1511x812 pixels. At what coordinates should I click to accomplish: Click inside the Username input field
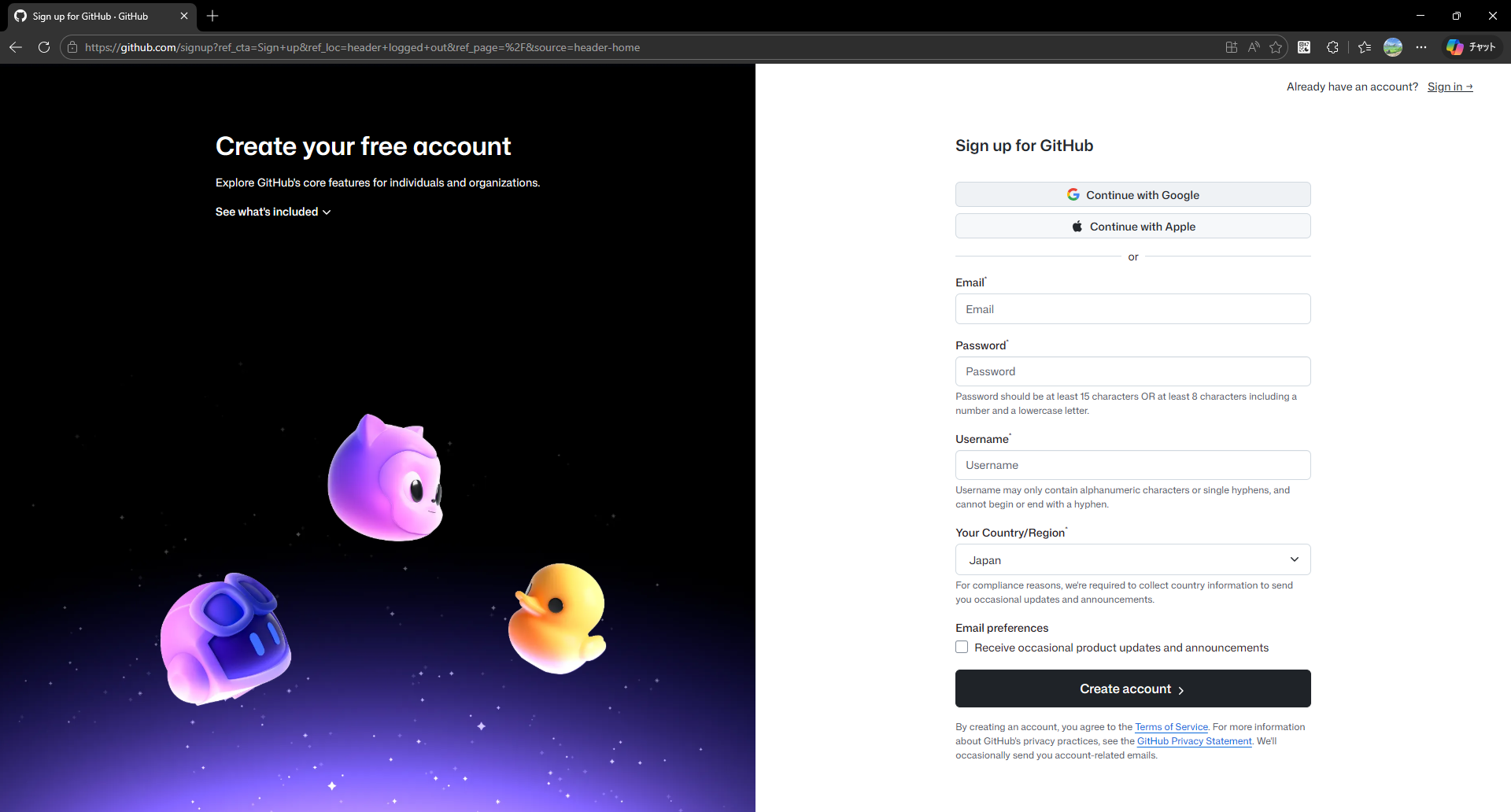coord(1132,465)
